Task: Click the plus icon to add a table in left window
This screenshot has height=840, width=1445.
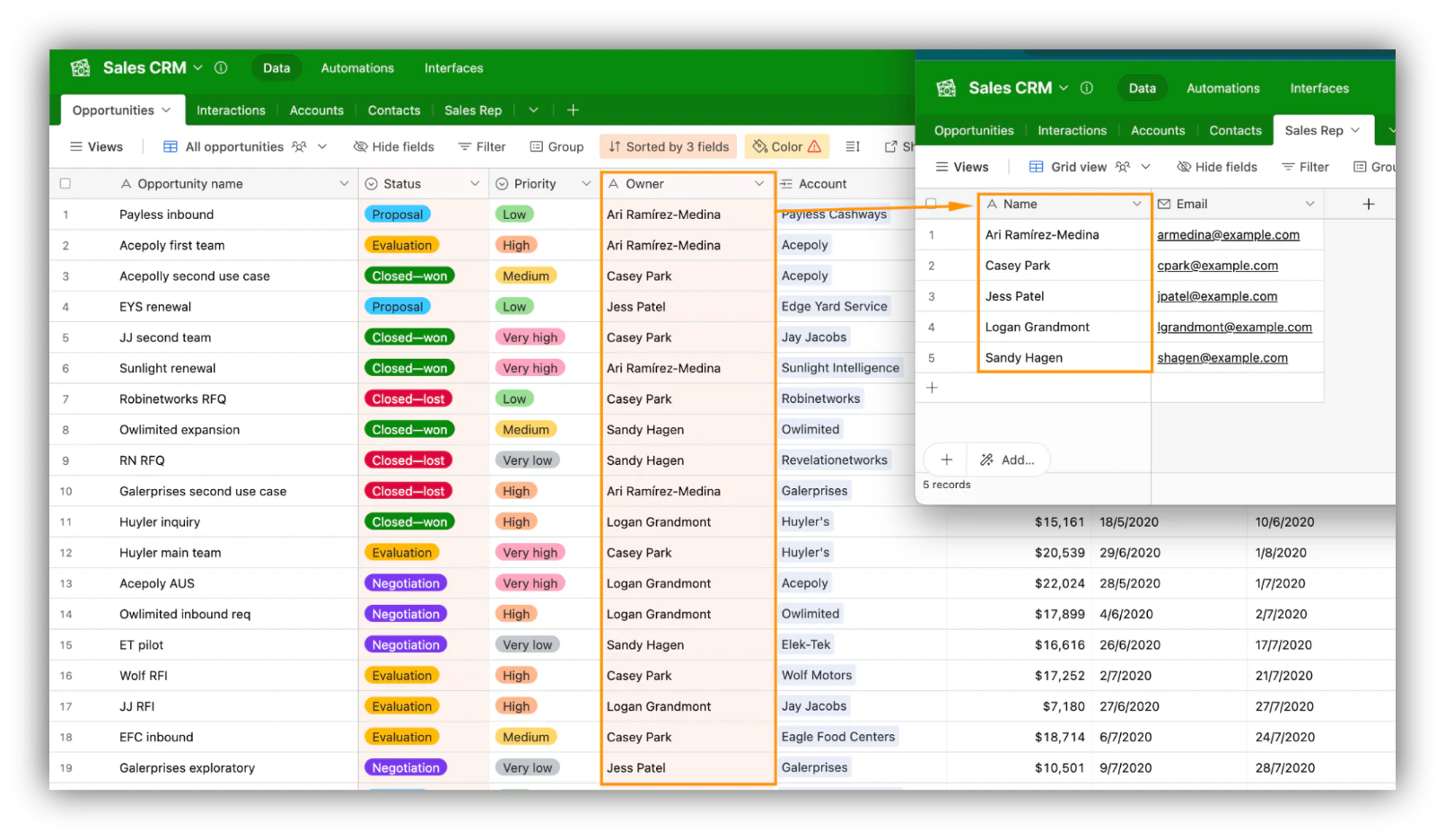Action: click(573, 110)
